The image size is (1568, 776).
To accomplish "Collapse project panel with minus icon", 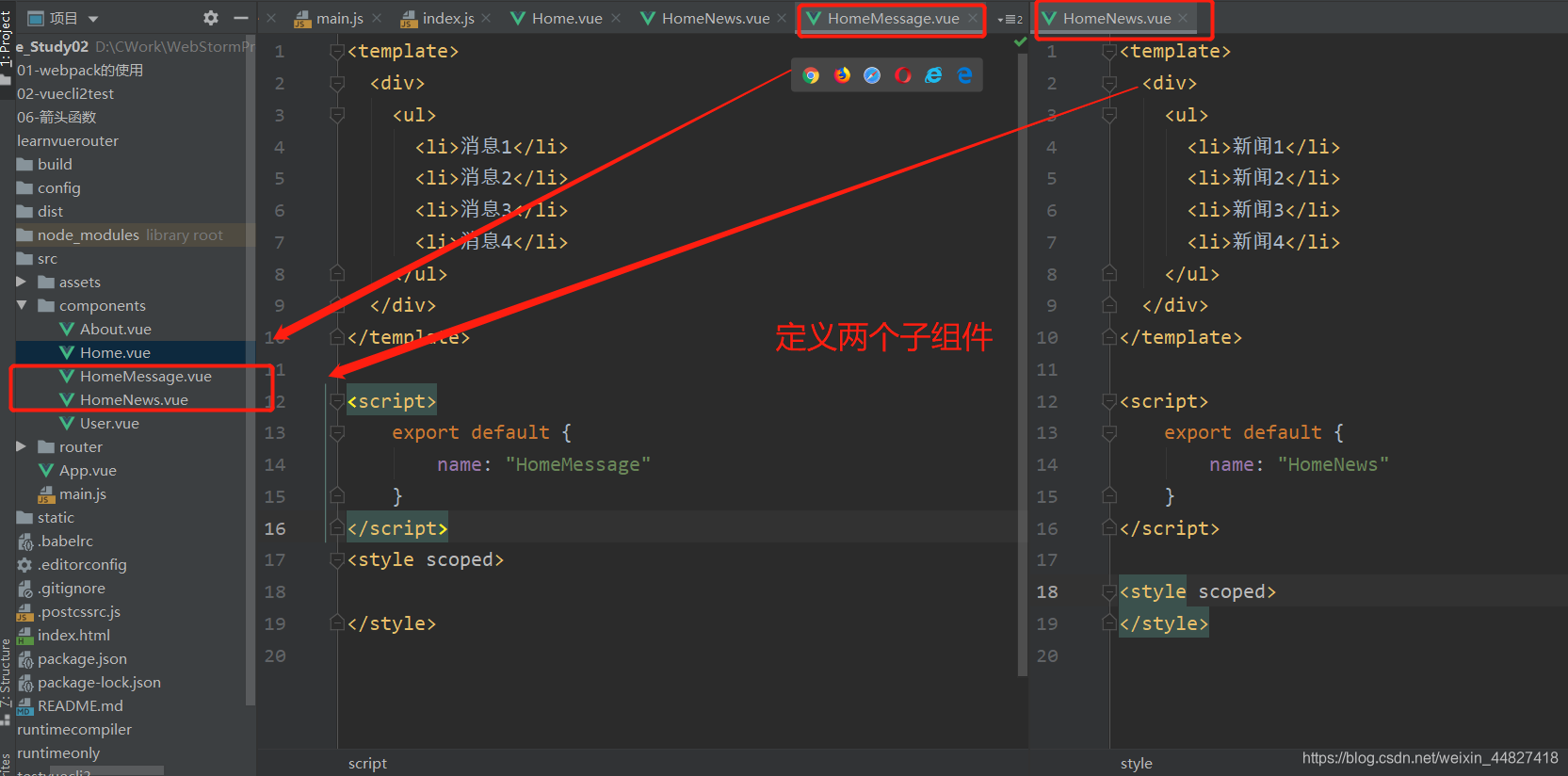I will click(x=241, y=18).
